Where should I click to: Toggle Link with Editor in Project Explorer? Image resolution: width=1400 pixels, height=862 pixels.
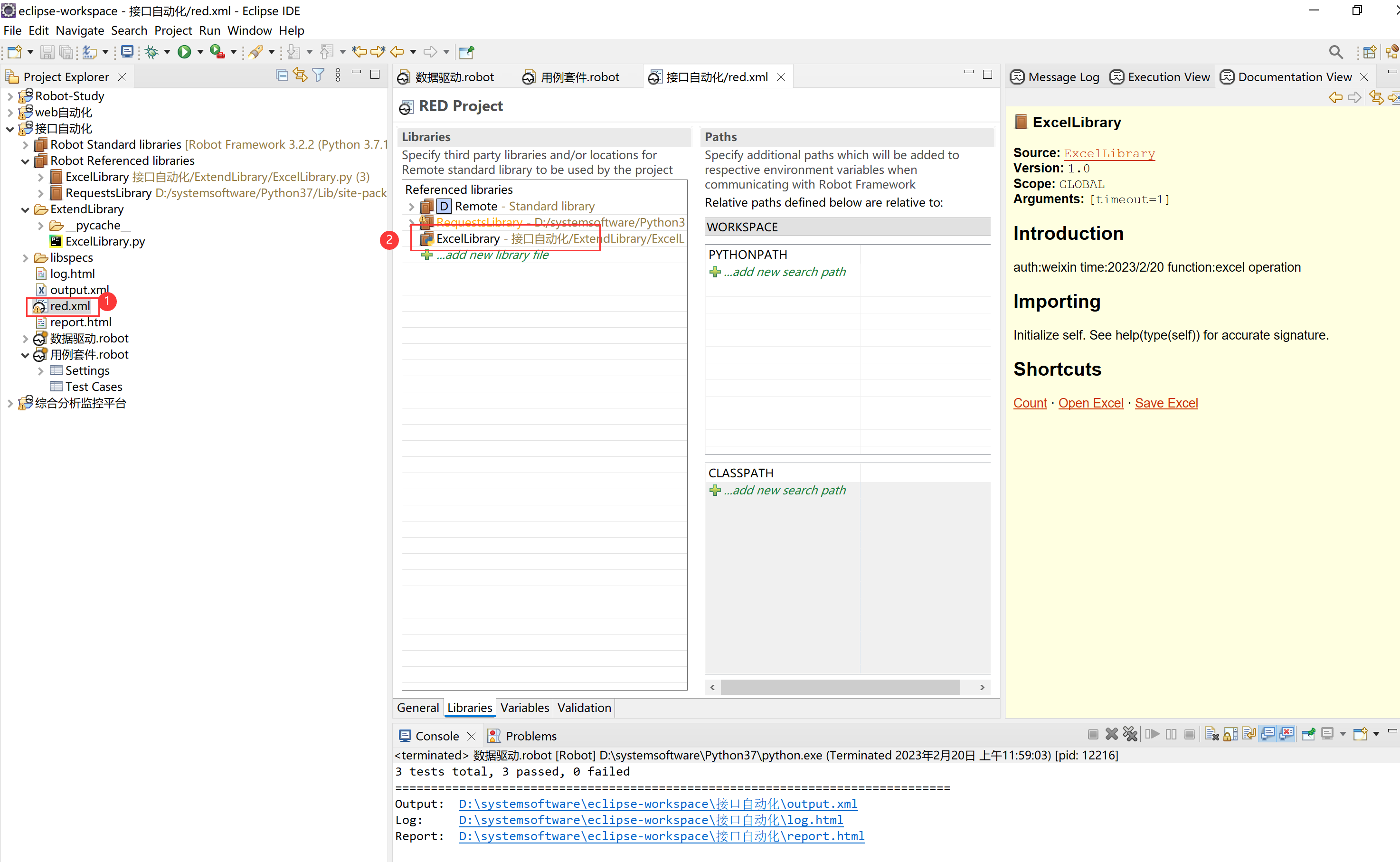[300, 75]
